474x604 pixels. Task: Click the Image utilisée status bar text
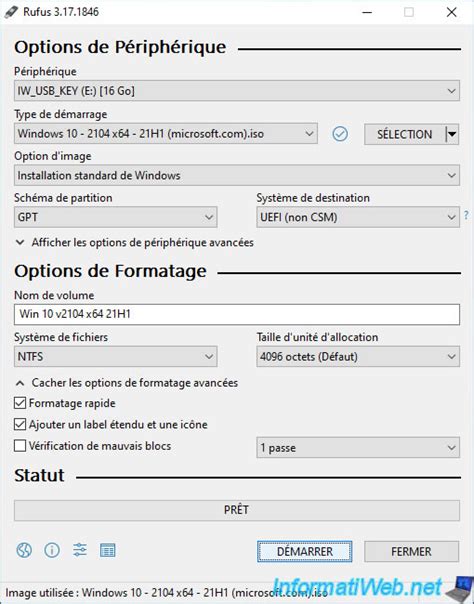(166, 592)
